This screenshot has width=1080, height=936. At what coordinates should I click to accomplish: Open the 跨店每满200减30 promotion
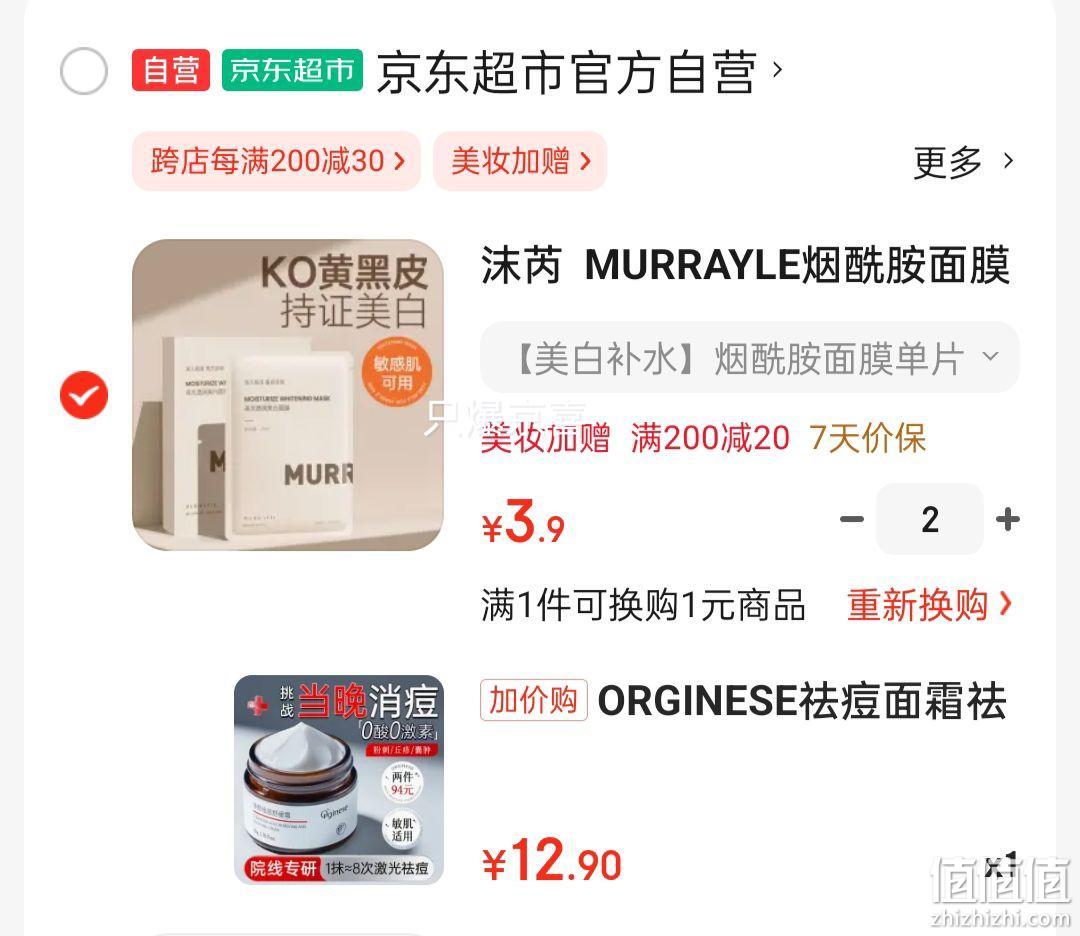(276, 160)
